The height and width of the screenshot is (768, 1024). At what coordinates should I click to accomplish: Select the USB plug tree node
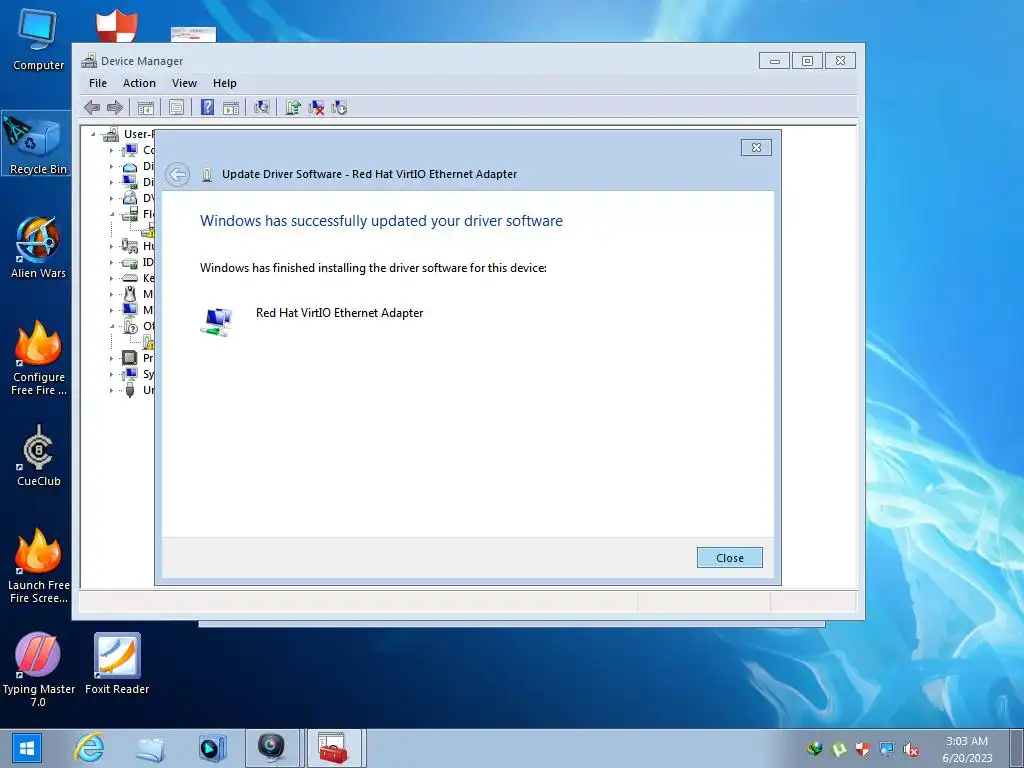coord(130,390)
